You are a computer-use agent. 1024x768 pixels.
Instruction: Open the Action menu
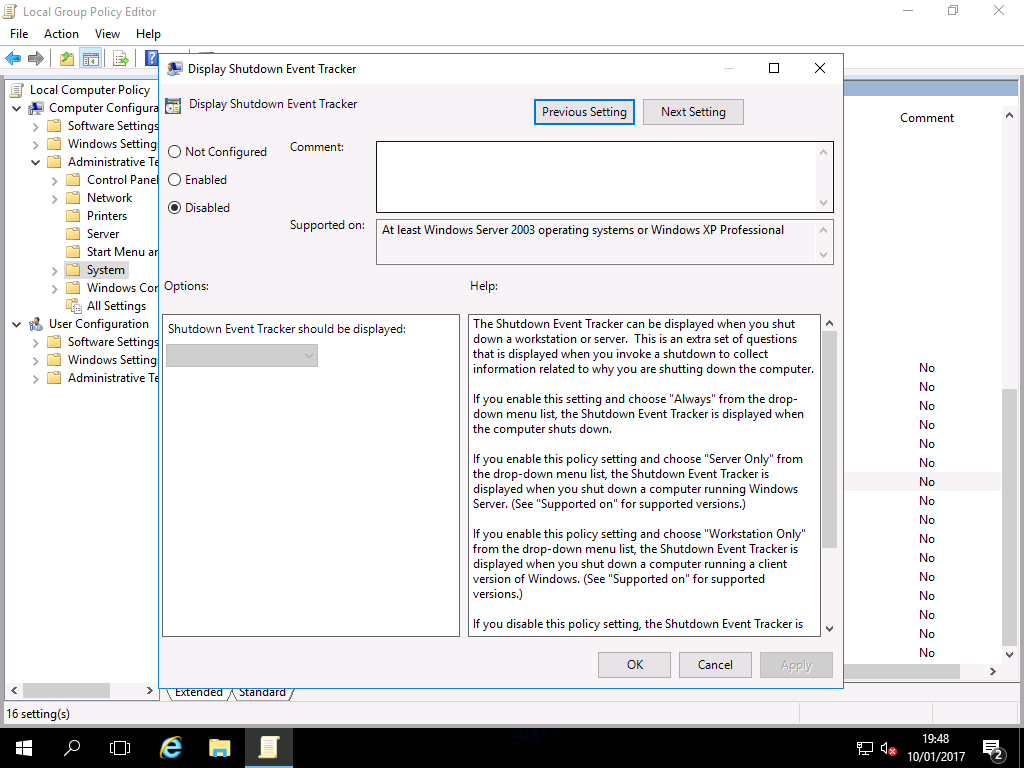[x=61, y=34]
